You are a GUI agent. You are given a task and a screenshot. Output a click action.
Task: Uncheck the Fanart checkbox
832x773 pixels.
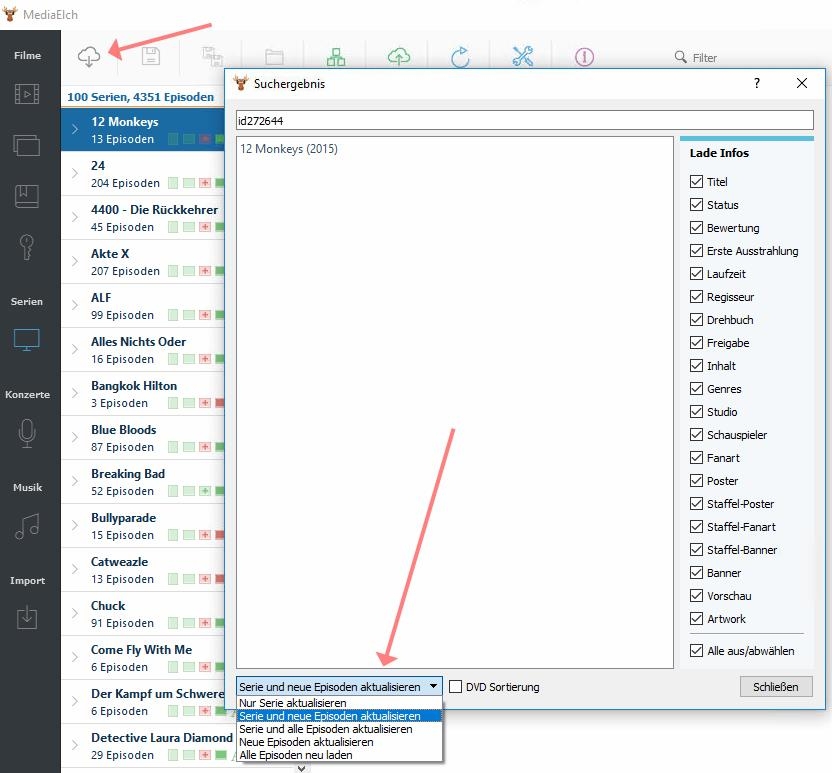click(x=696, y=457)
